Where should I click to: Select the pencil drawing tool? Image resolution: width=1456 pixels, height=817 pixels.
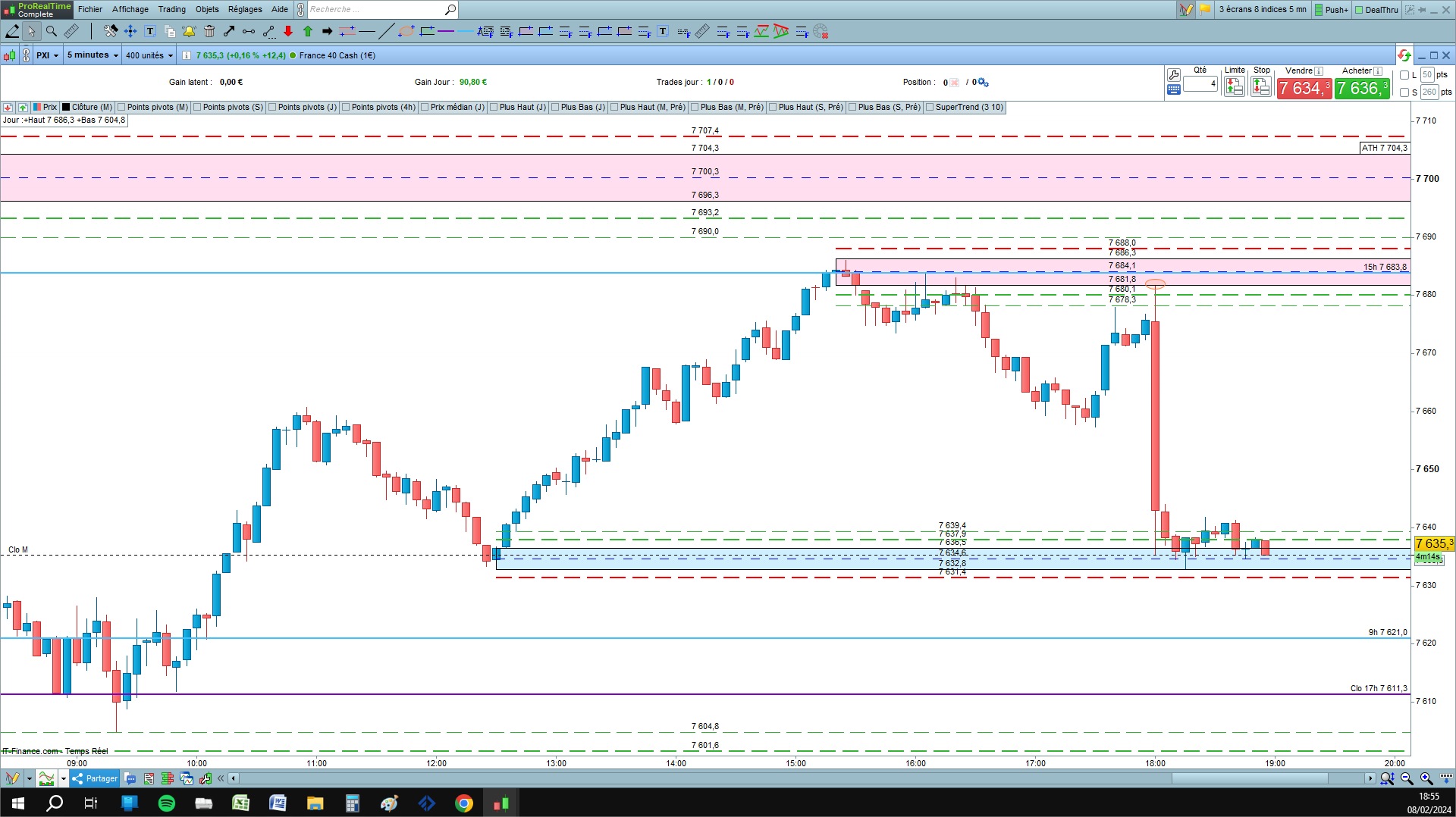12,31
